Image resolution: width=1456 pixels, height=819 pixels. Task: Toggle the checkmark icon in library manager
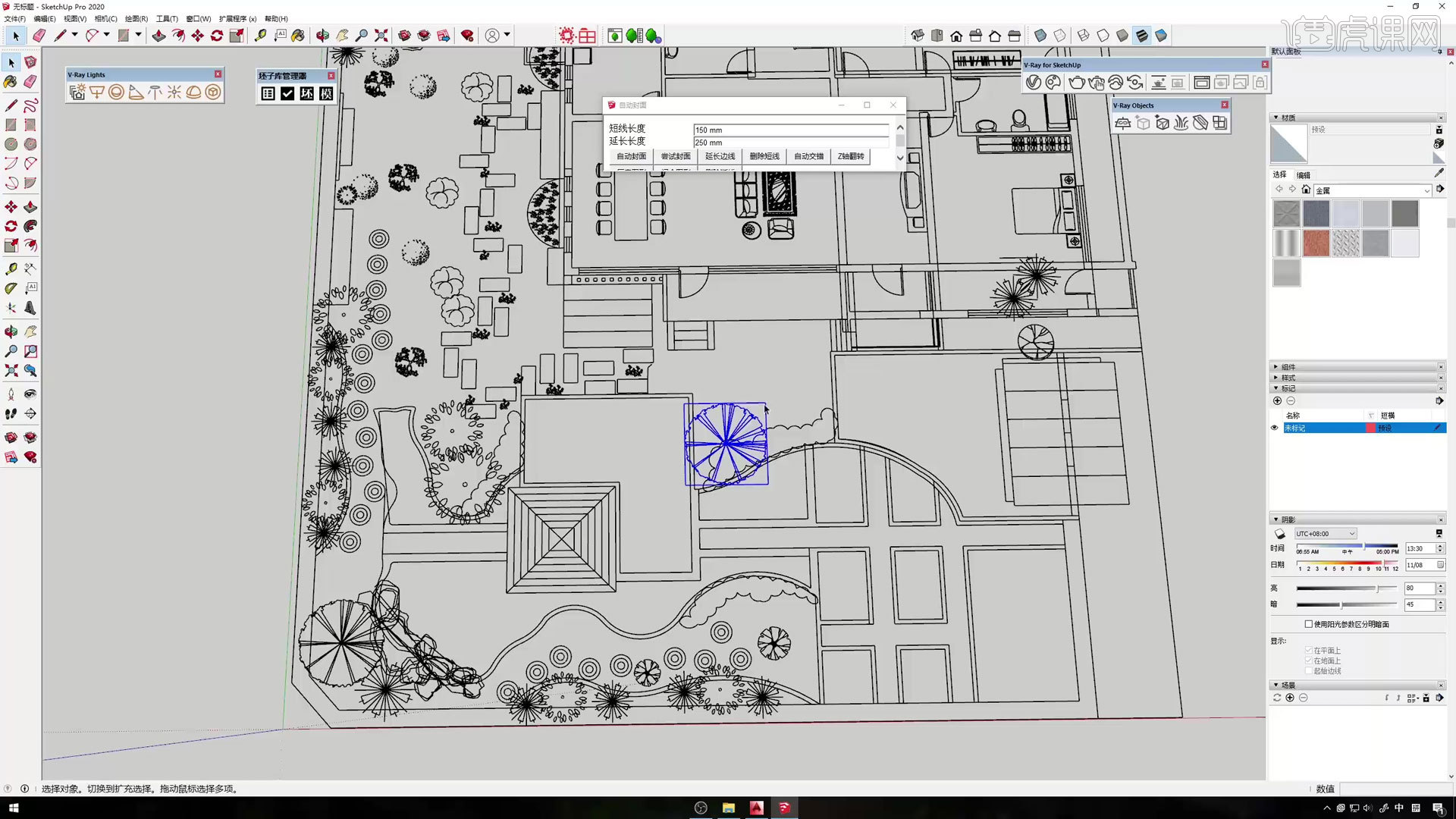(x=287, y=93)
